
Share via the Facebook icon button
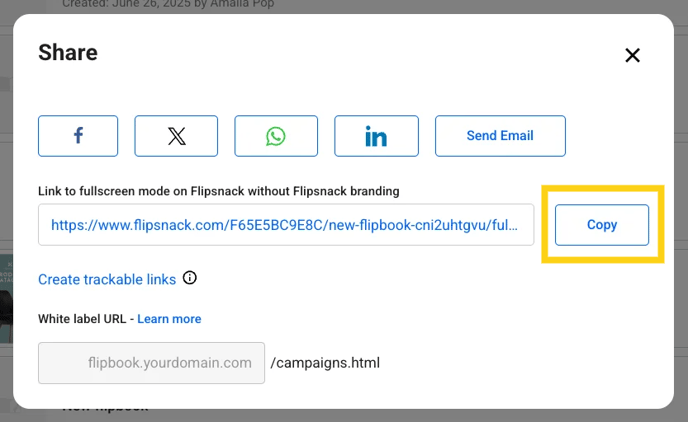tap(78, 136)
